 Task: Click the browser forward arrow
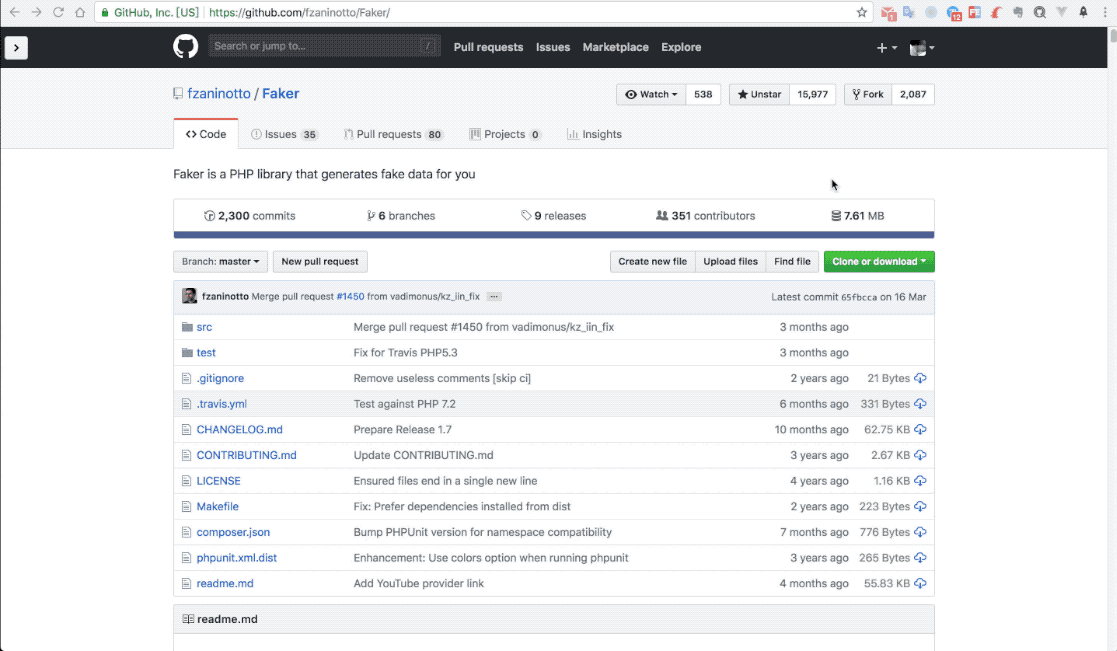point(36,12)
